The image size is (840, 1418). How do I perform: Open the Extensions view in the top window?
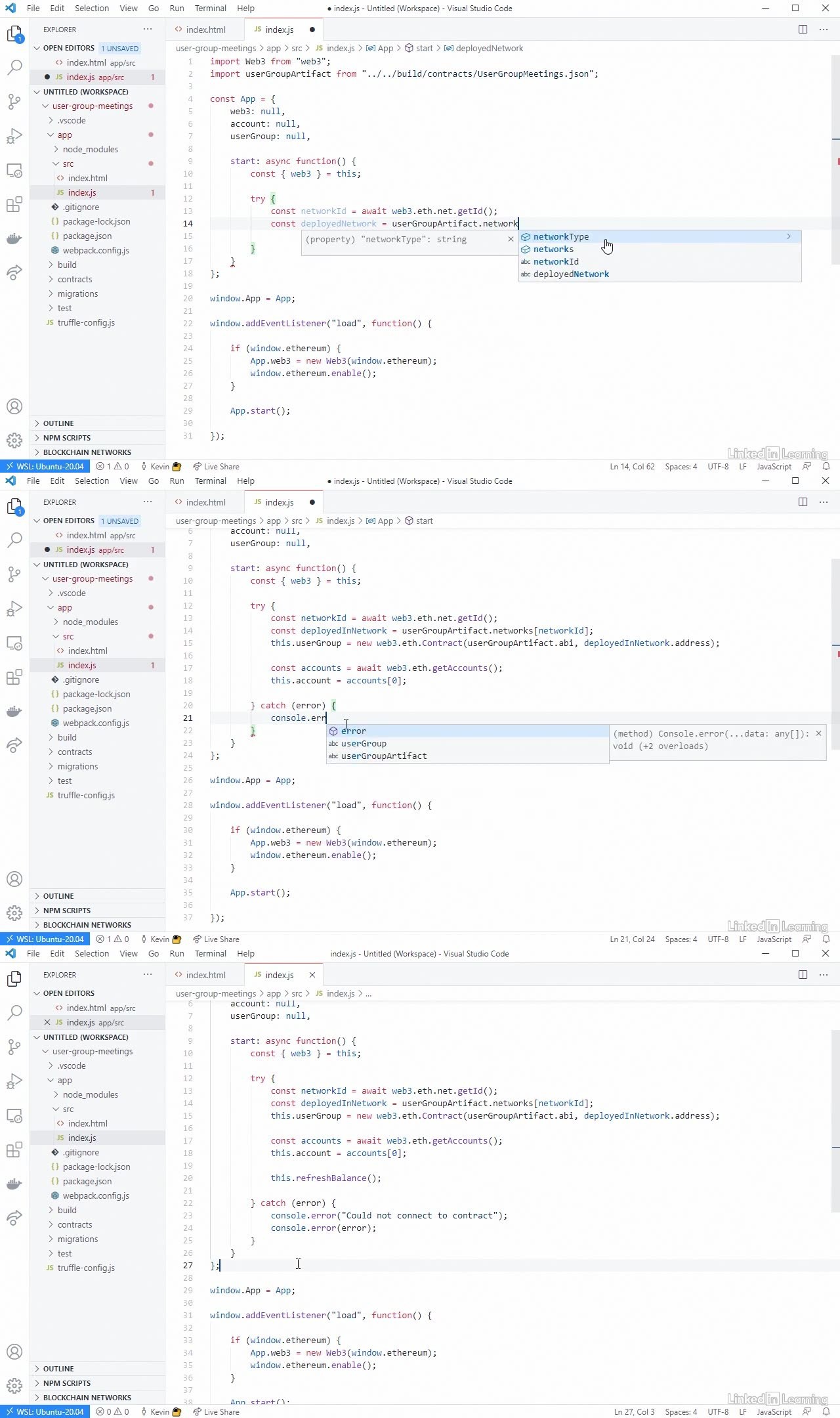click(x=14, y=204)
